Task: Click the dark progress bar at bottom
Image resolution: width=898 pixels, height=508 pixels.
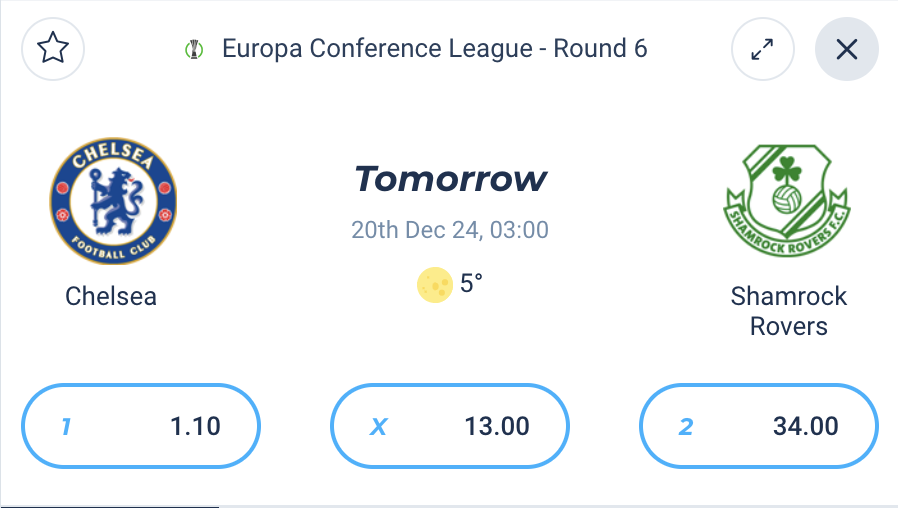Action: 109,506
